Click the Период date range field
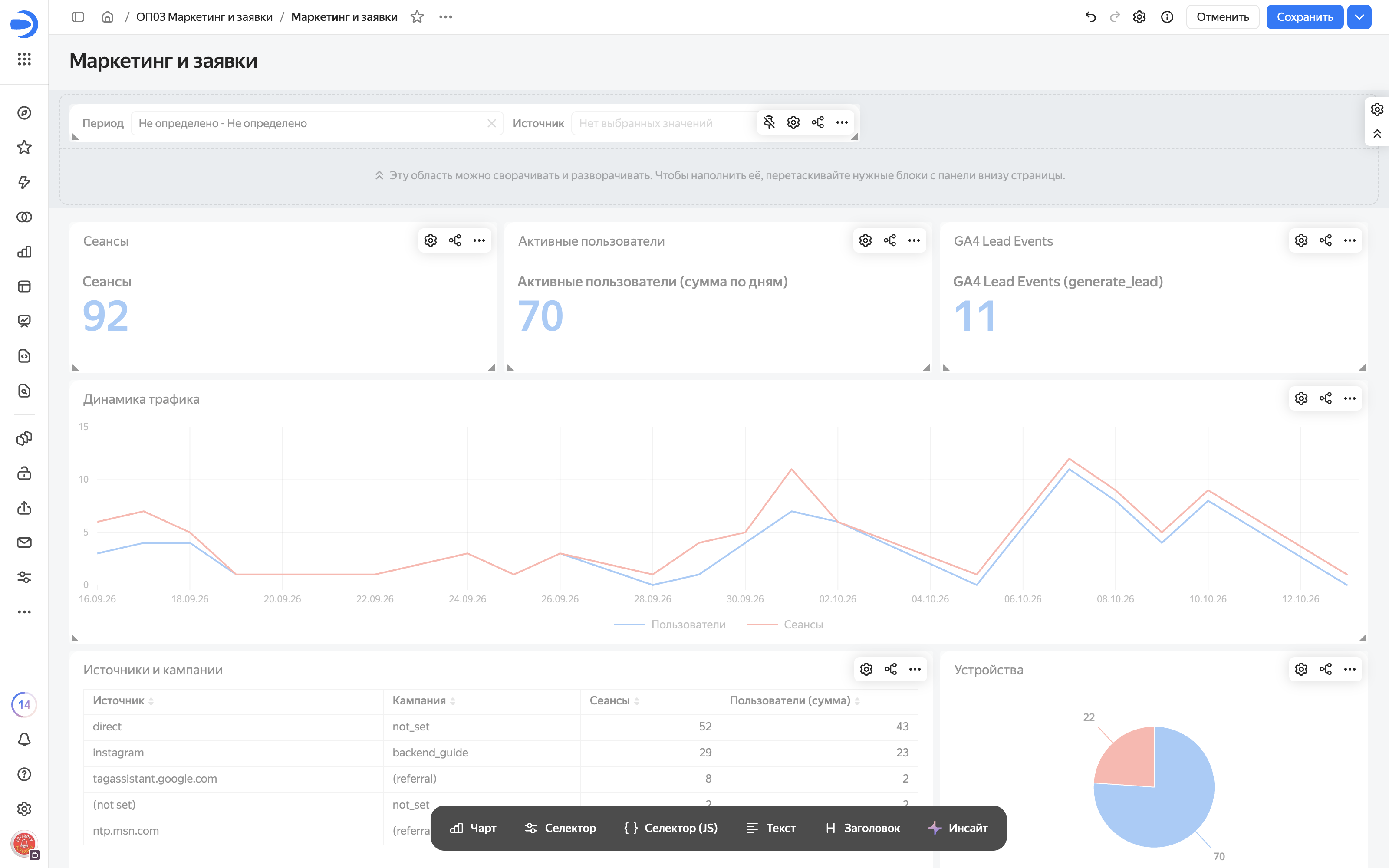This screenshot has height=868, width=1389. (x=317, y=123)
